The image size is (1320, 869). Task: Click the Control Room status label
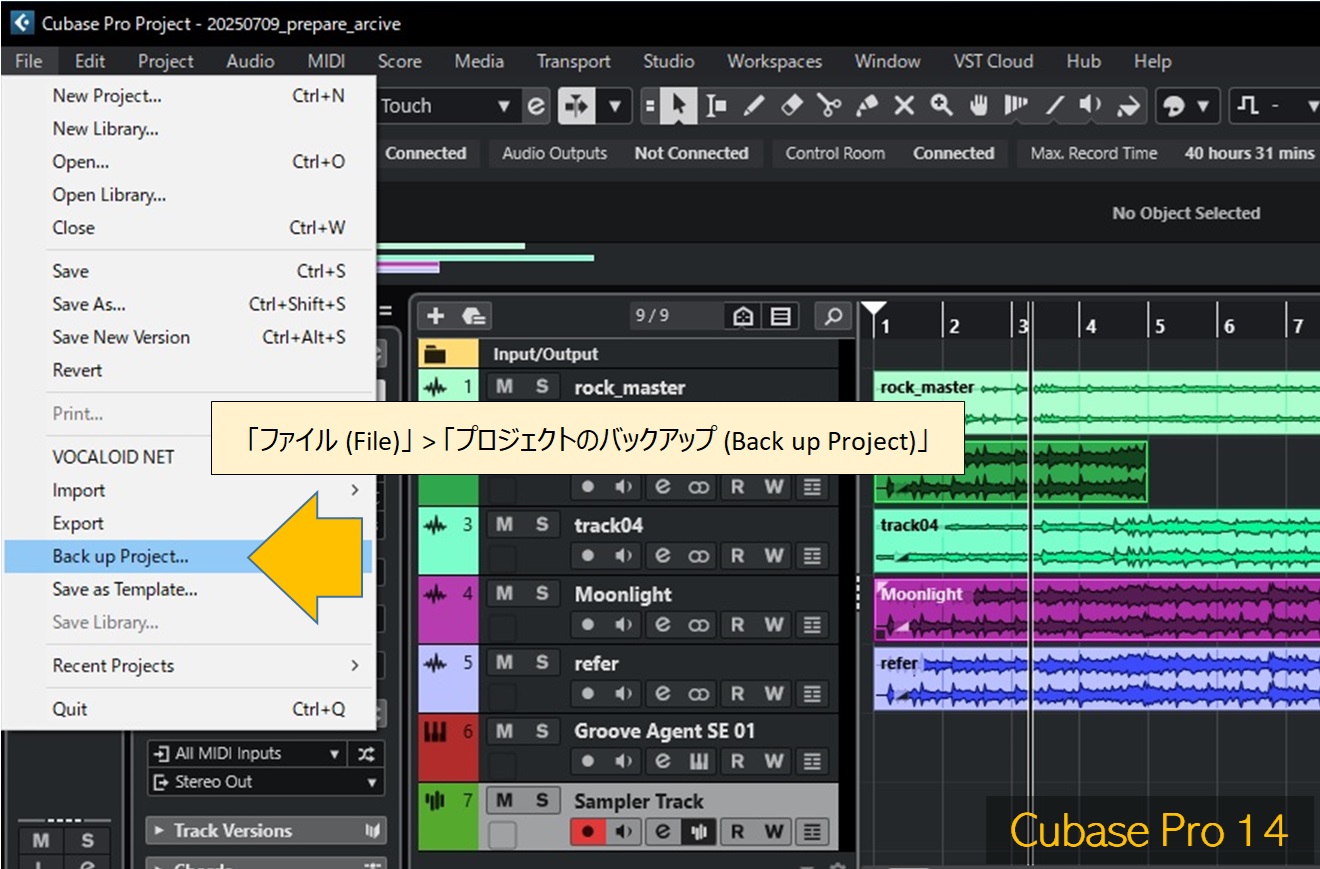[835, 153]
